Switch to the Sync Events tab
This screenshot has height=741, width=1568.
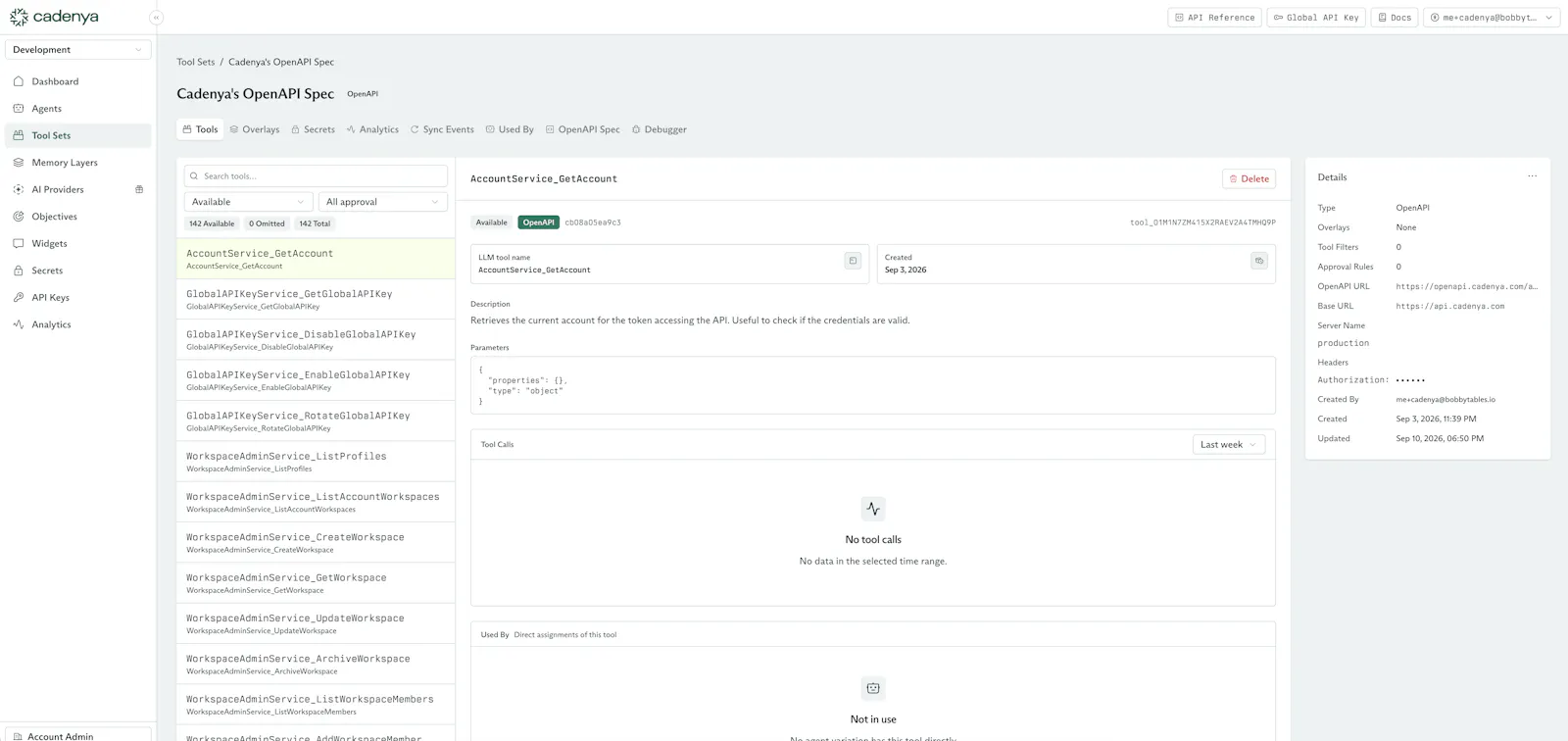click(442, 129)
